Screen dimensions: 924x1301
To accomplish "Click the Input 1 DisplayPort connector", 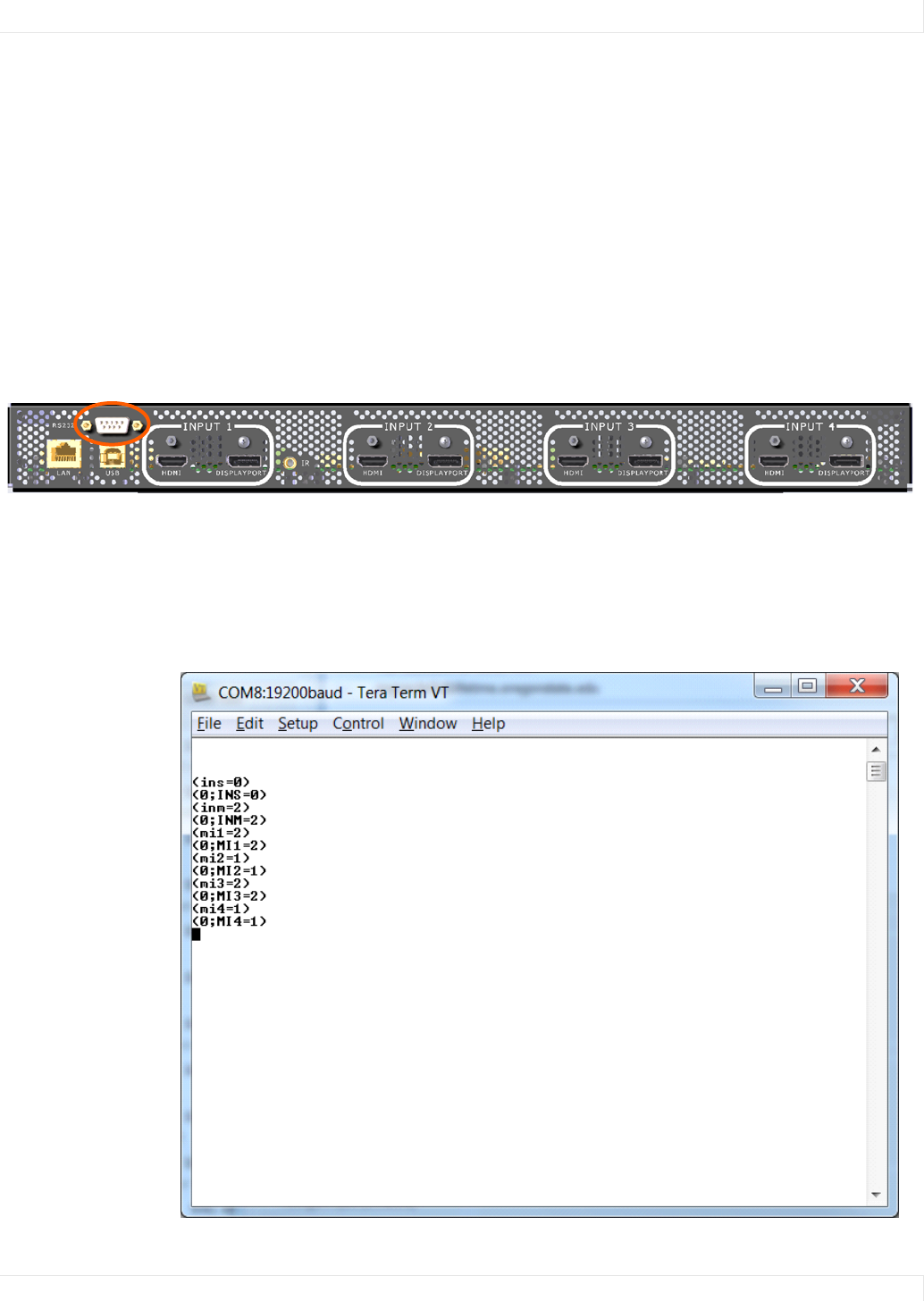I will [243, 461].
